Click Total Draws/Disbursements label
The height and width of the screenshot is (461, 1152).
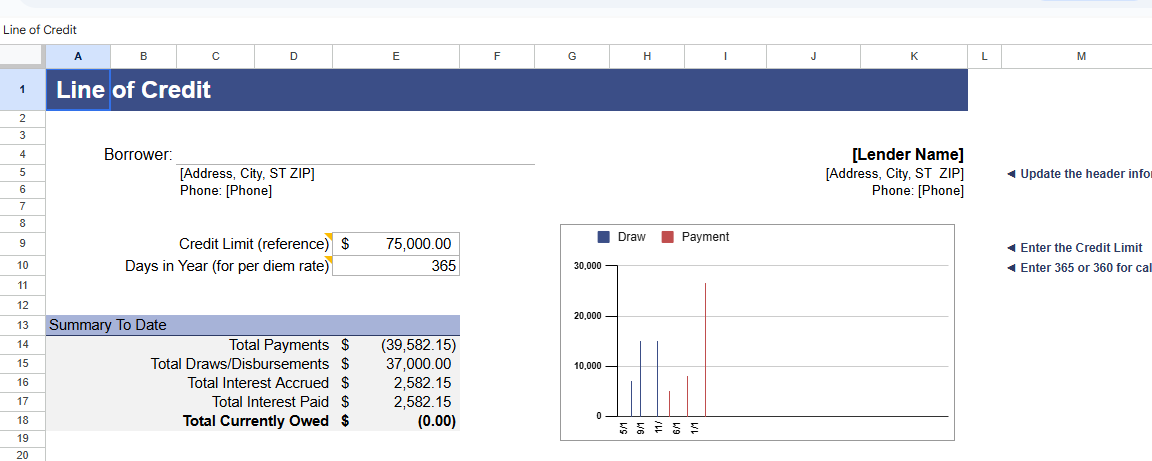(240, 364)
